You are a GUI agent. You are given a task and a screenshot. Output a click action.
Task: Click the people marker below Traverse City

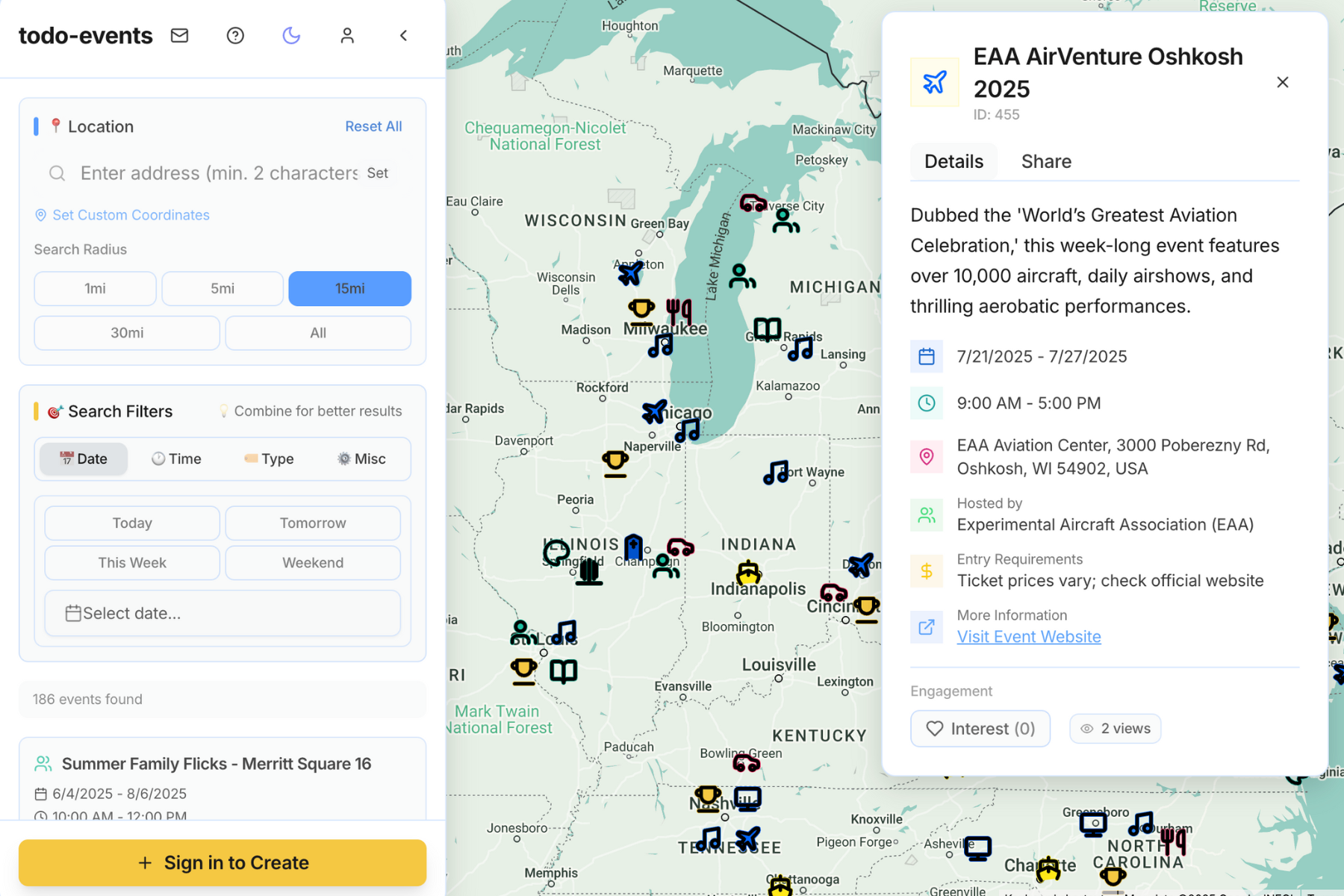point(785,221)
